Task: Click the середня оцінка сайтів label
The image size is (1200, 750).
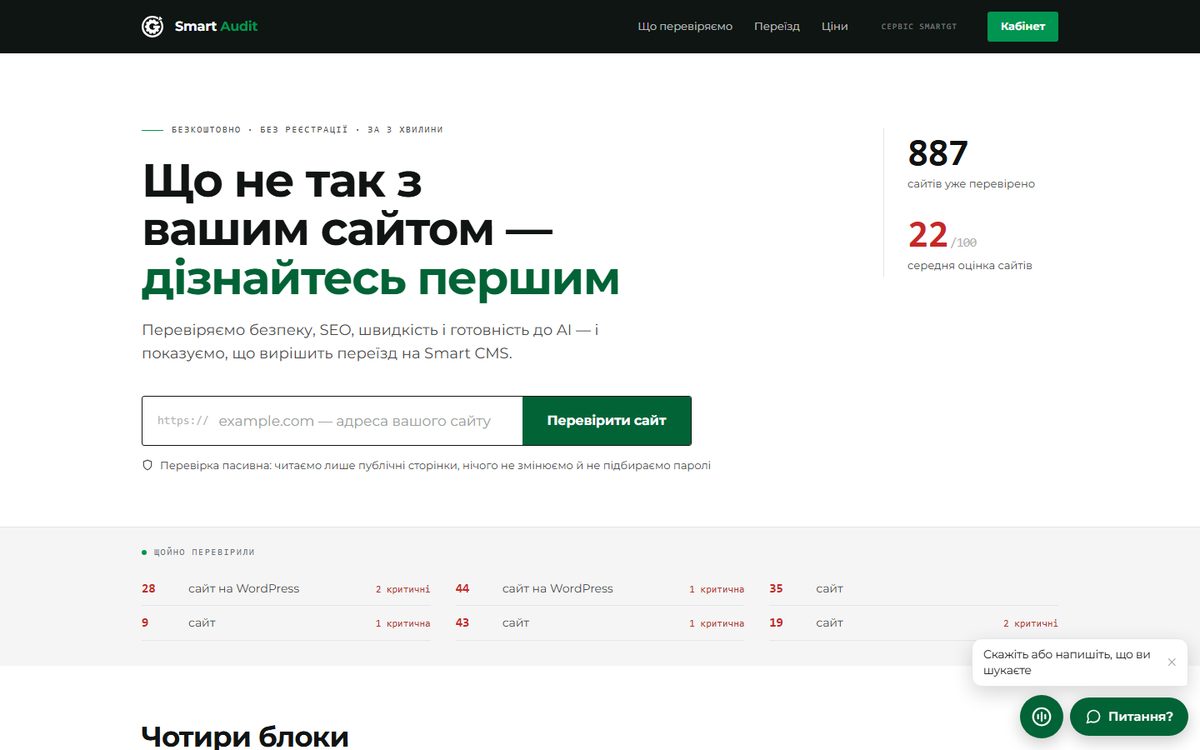Action: pyautogui.click(x=970, y=266)
